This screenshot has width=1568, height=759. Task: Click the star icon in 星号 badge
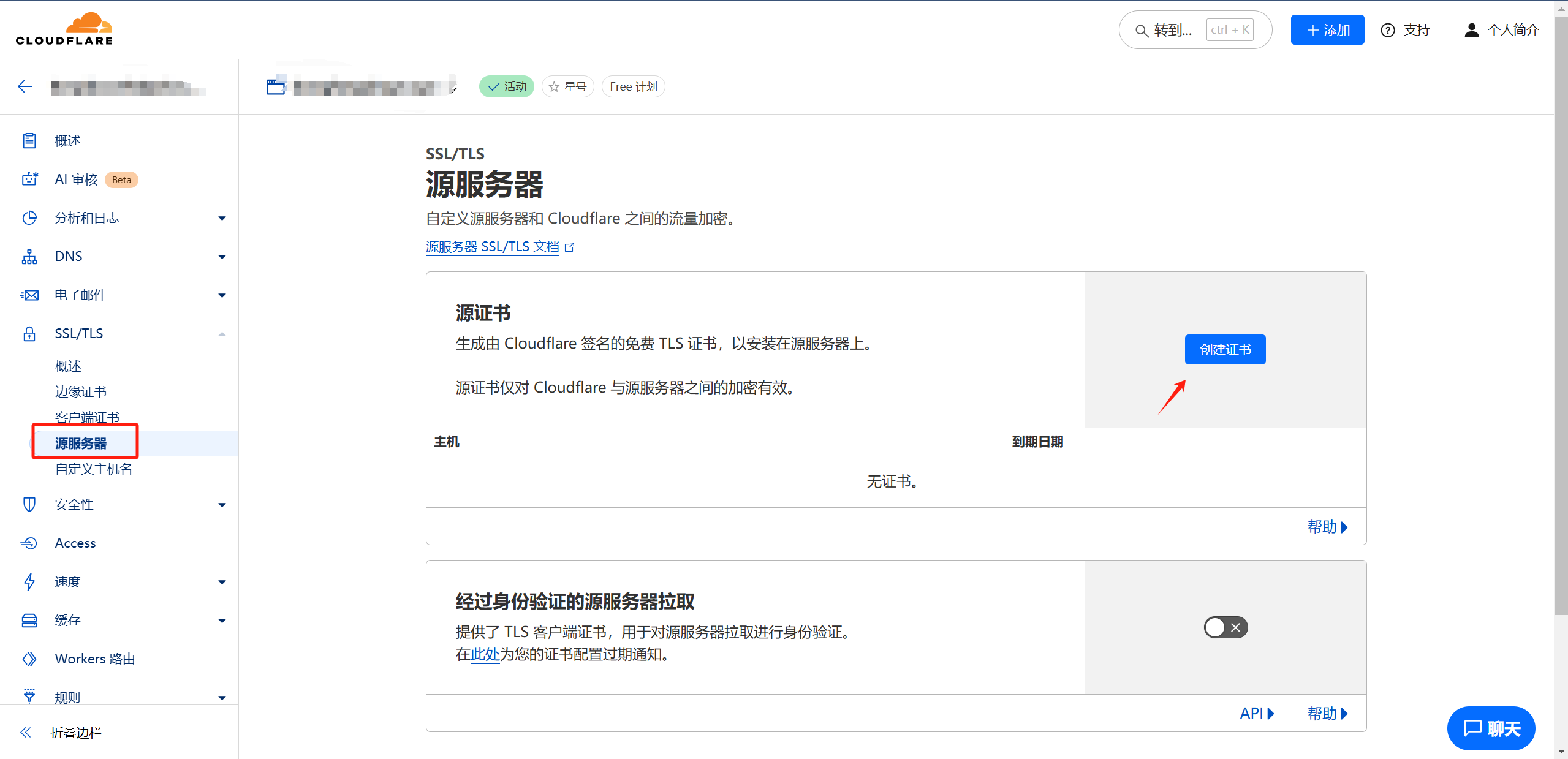(554, 87)
